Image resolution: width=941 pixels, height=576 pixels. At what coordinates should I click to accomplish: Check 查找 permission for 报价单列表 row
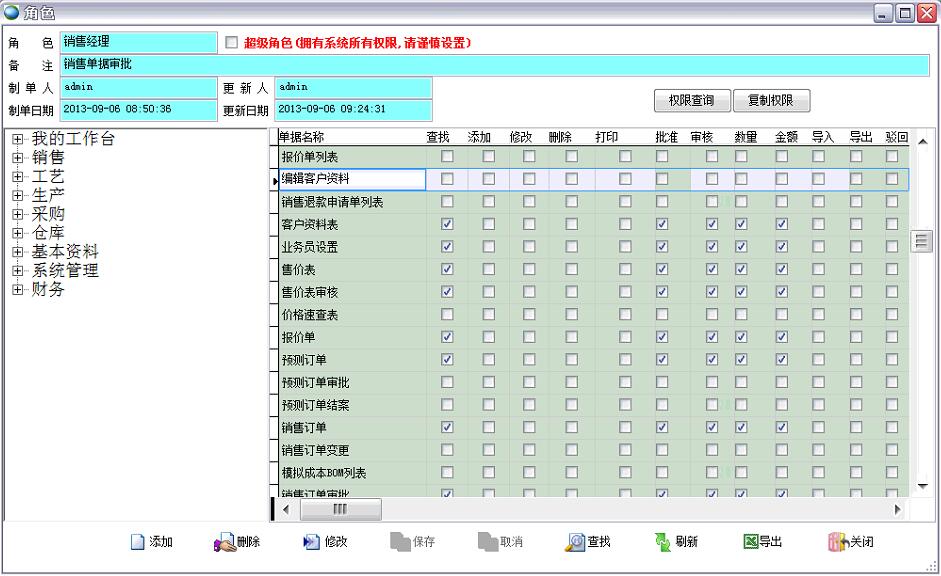[x=447, y=156]
